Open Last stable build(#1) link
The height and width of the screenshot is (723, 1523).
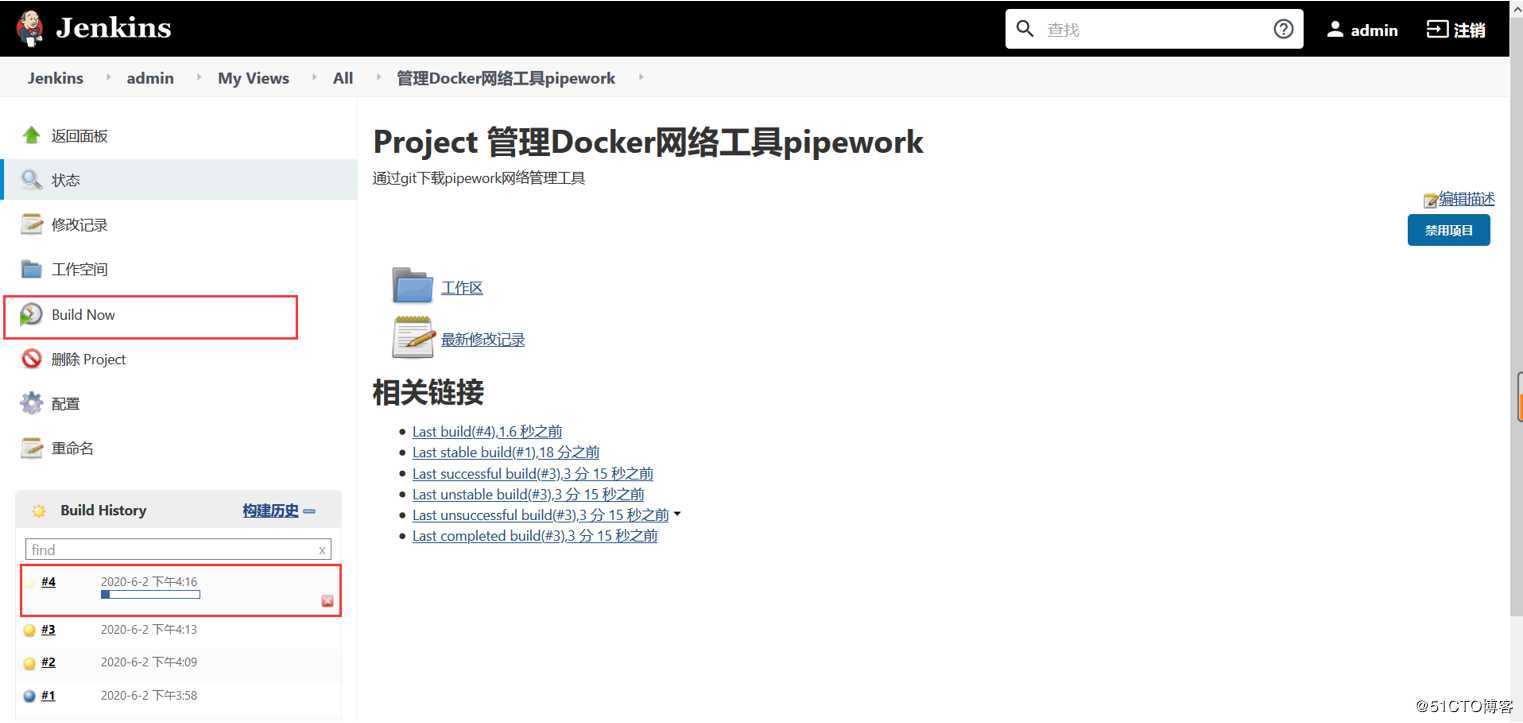tap(506, 452)
